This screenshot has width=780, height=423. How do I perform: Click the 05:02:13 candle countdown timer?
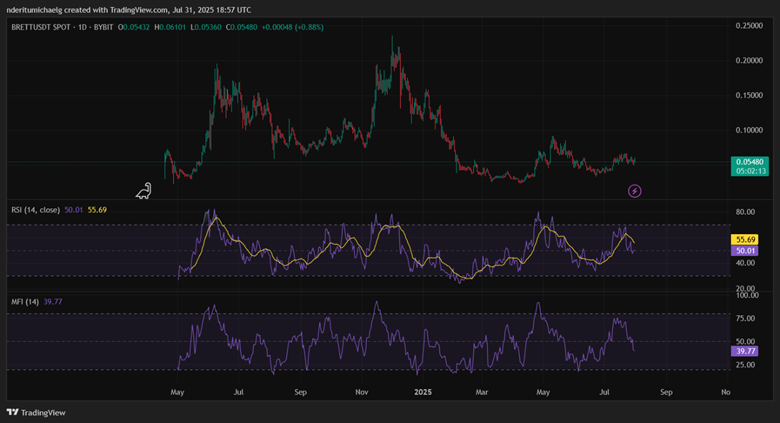(748, 171)
